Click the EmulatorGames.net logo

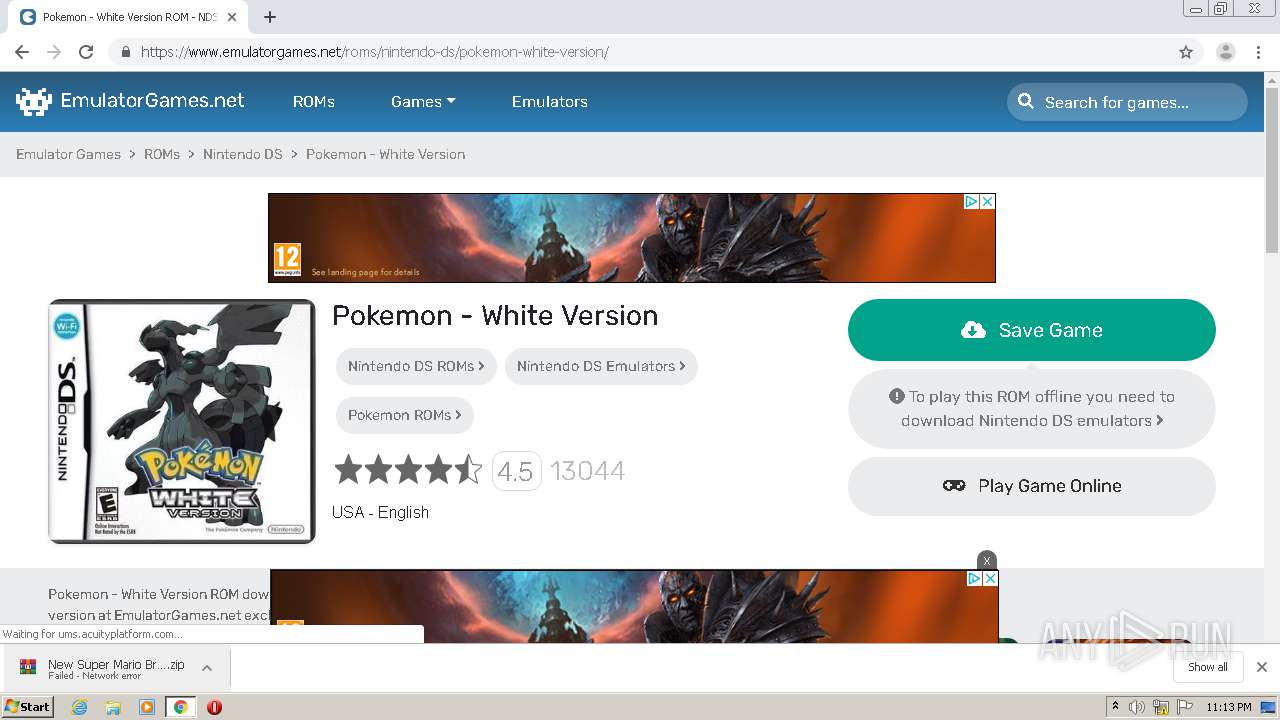(x=130, y=101)
